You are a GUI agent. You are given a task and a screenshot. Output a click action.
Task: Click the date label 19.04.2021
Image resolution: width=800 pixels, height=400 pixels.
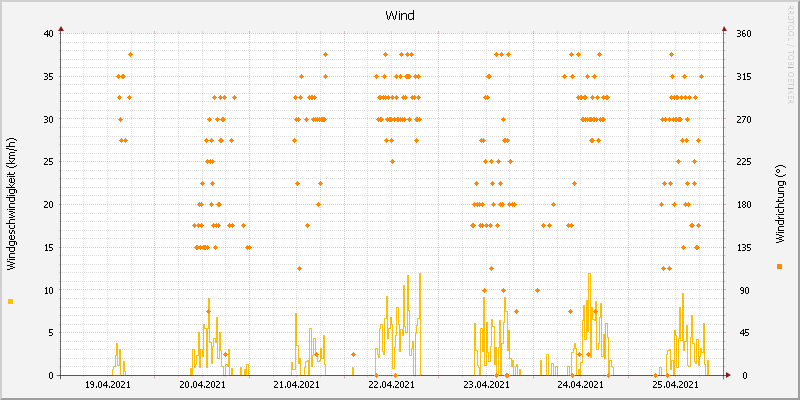108,385
